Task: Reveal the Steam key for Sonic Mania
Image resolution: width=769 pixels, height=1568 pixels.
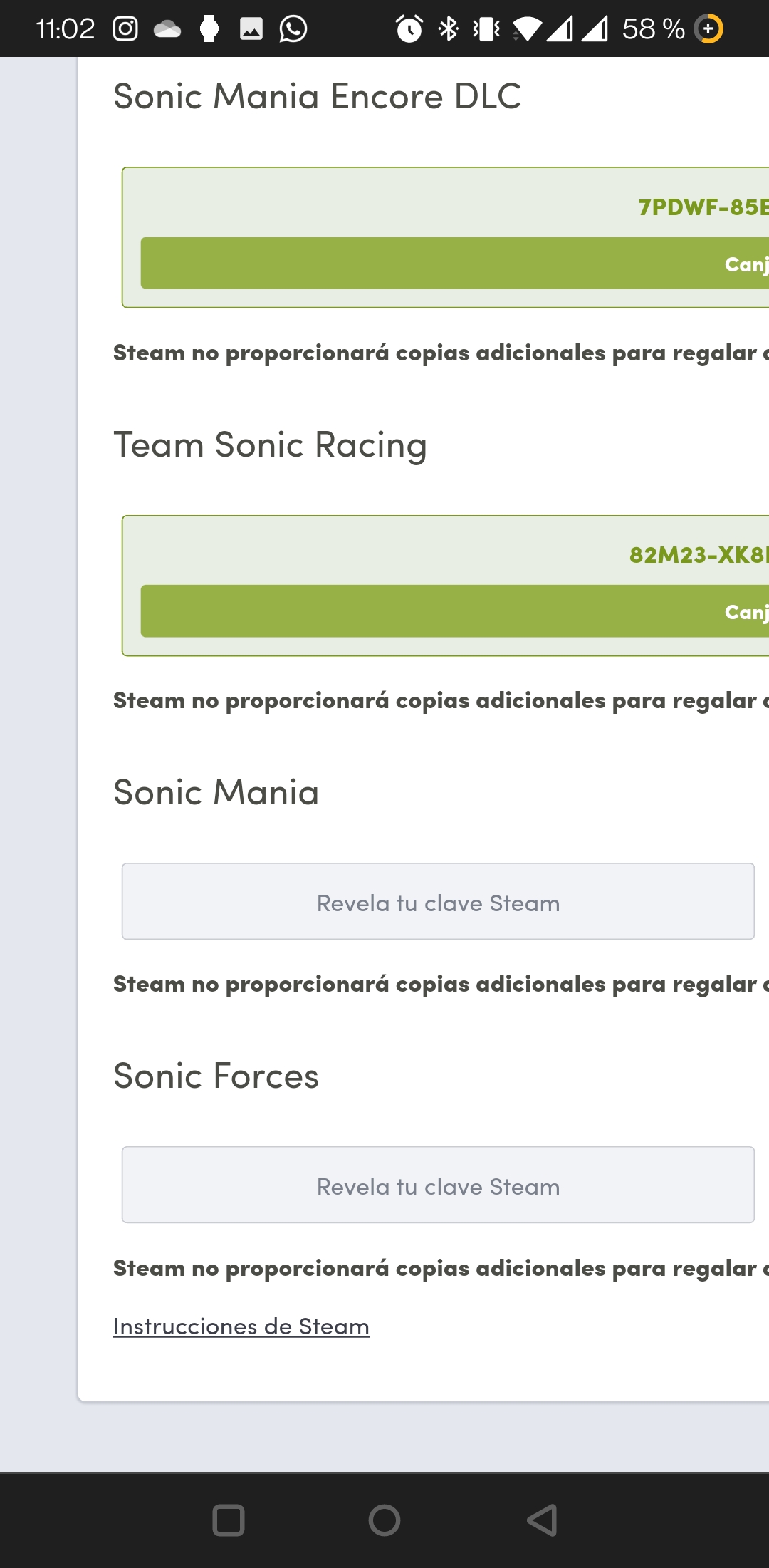Action: pyautogui.click(x=438, y=901)
